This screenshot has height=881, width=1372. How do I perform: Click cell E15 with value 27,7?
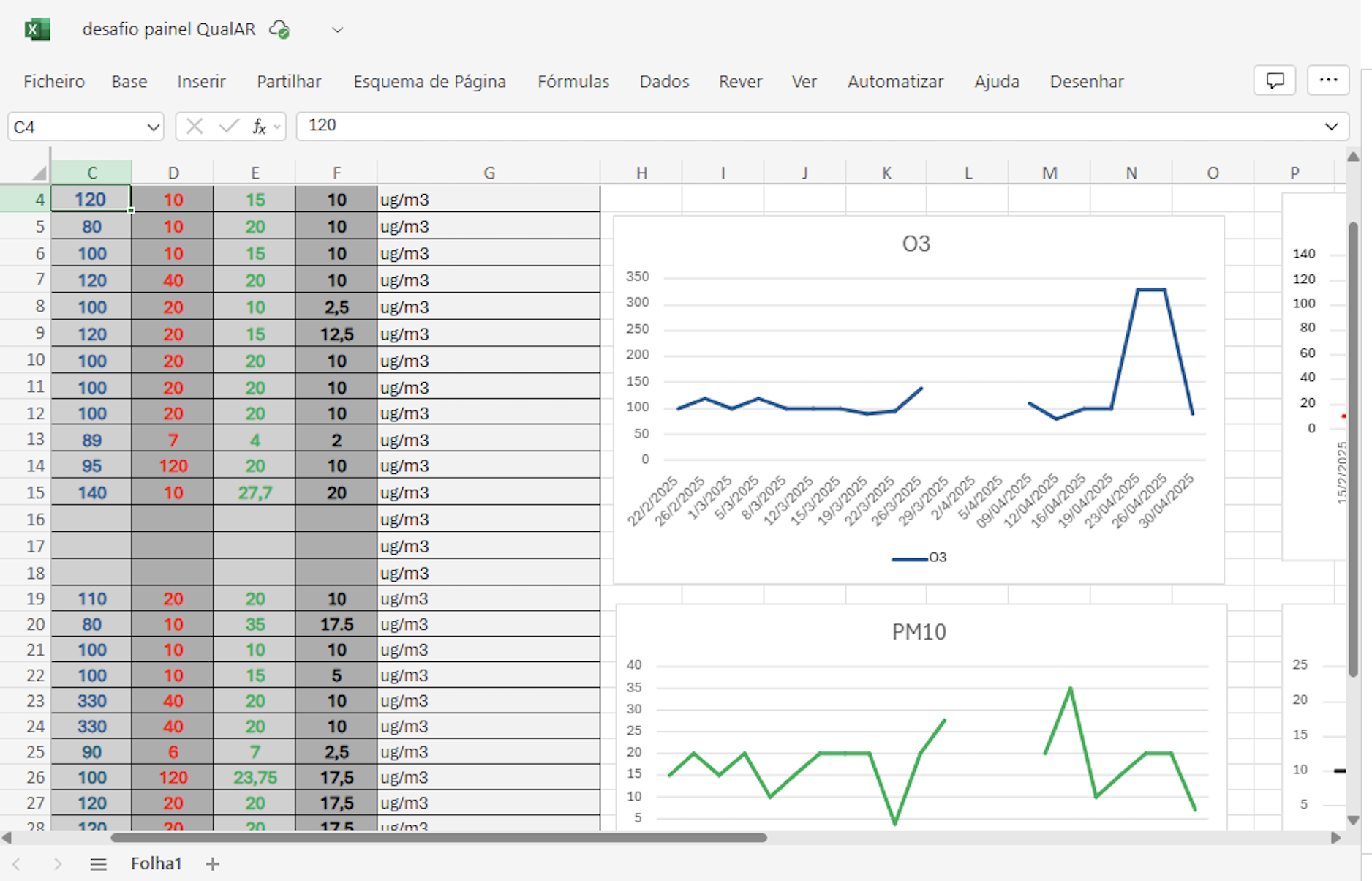coord(255,492)
